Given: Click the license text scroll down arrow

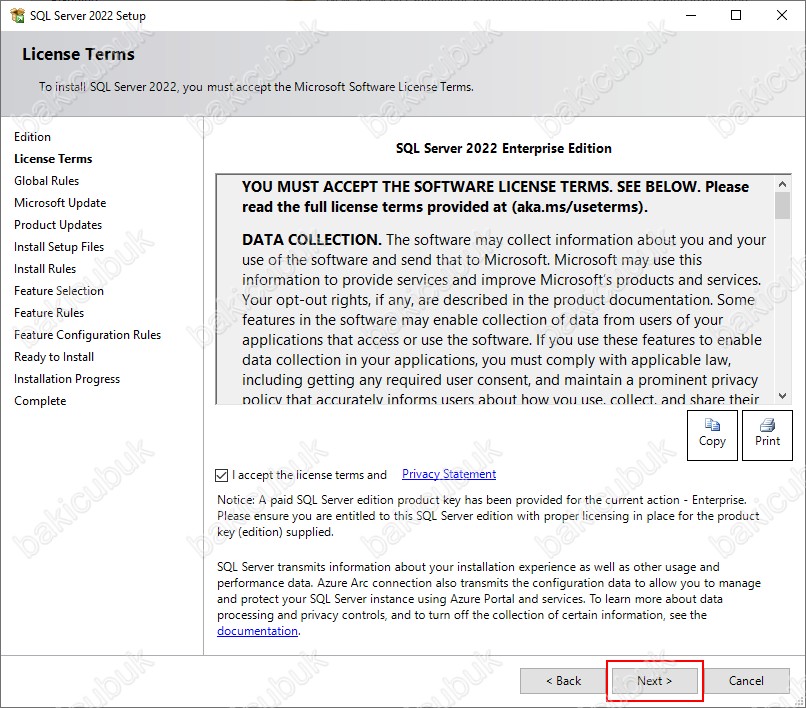Looking at the screenshot, I should point(782,396).
